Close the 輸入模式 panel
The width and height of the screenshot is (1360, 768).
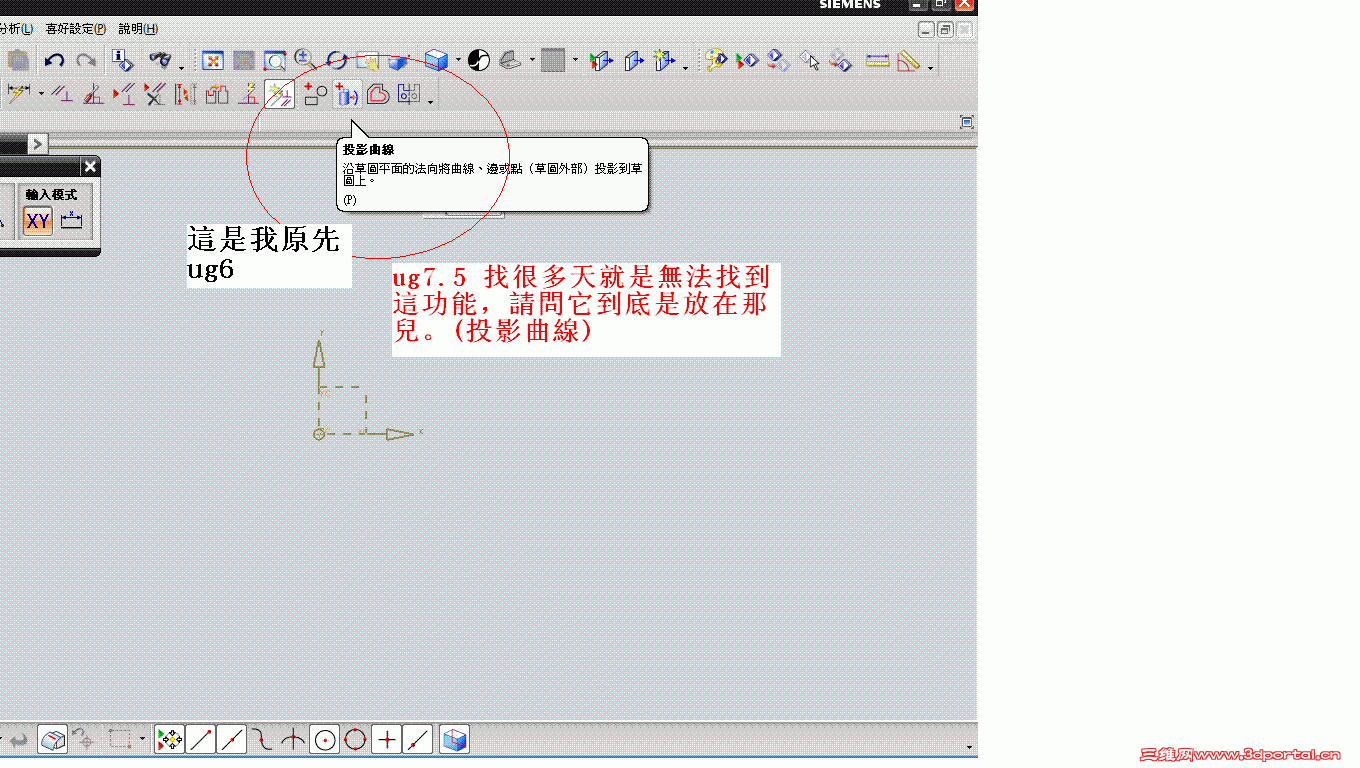[89, 167]
